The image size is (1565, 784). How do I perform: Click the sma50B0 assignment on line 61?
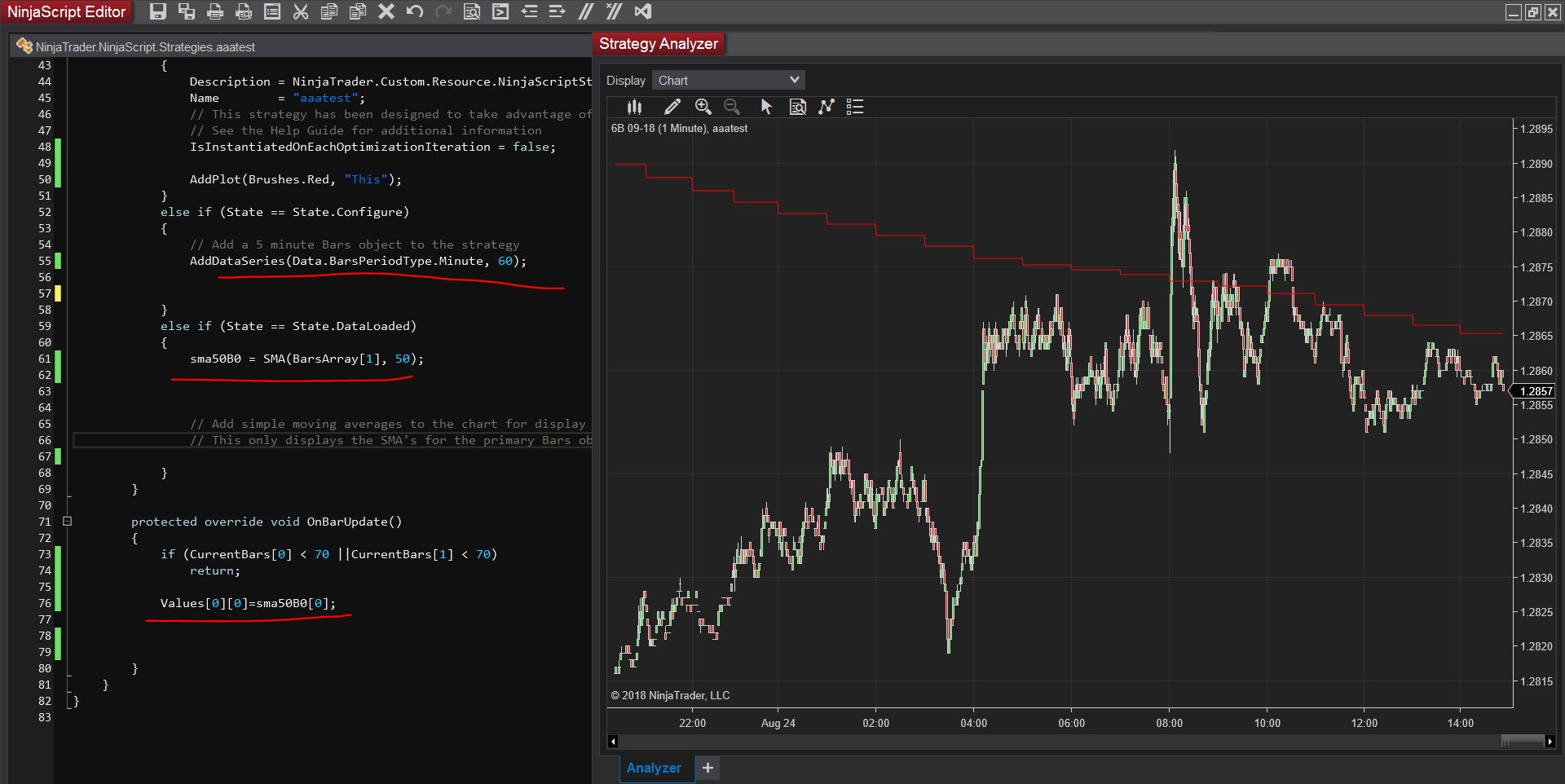tap(306, 359)
